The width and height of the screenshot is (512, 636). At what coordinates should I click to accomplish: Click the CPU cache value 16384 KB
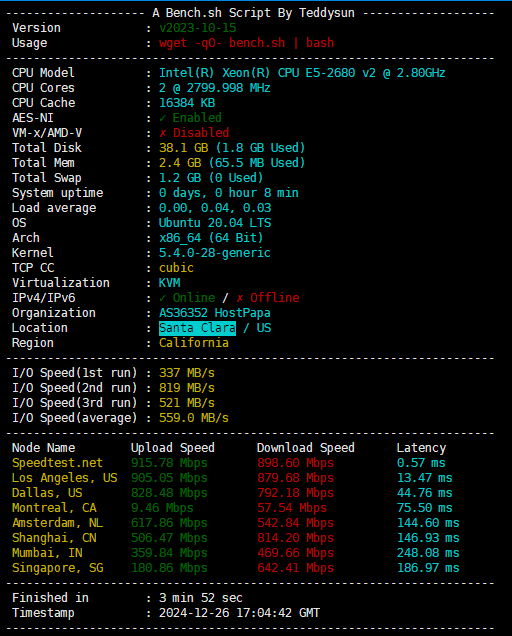point(187,103)
